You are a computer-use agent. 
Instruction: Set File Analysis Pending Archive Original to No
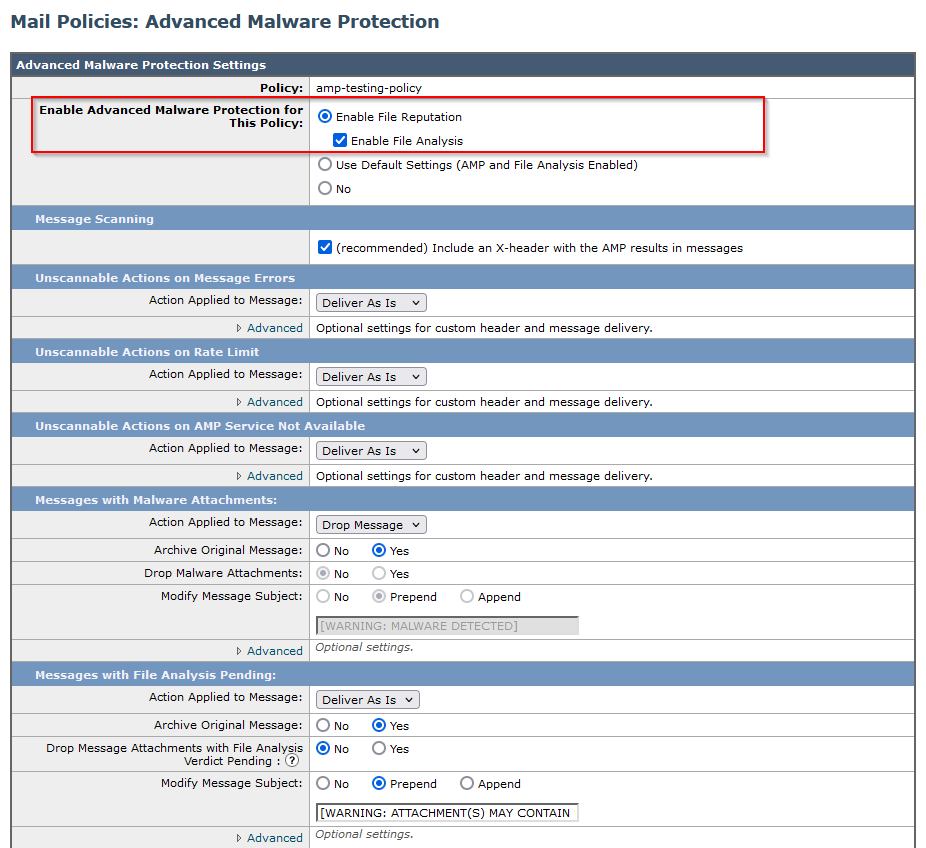323,725
